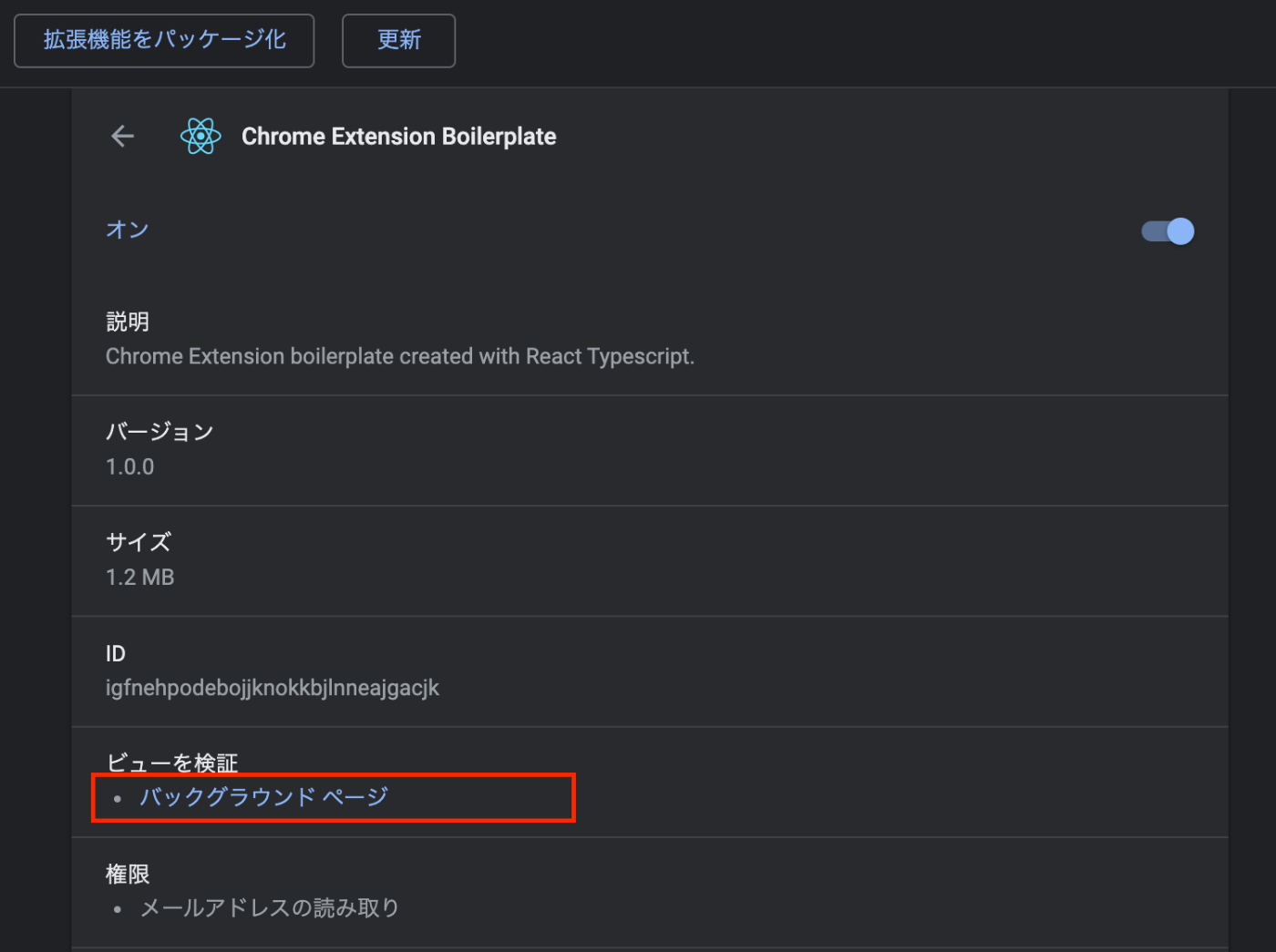
Task: Open the バックグラウンド ページ link
Action: point(264,797)
